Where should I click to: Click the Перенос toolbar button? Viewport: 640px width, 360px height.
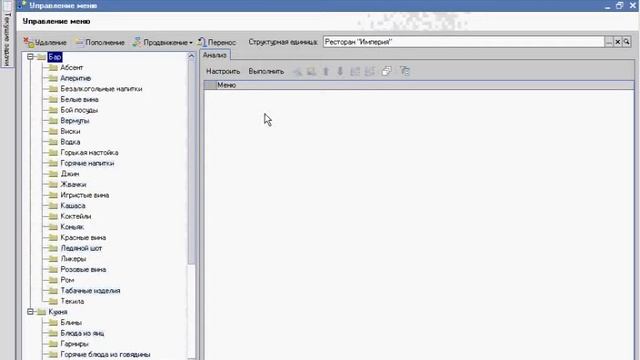tap(217, 42)
